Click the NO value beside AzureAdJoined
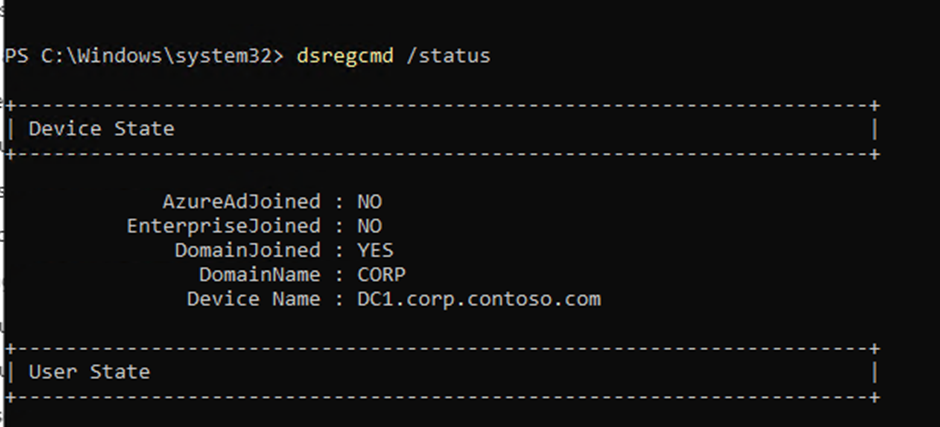Image resolution: width=940 pixels, height=427 pixels. [x=369, y=202]
